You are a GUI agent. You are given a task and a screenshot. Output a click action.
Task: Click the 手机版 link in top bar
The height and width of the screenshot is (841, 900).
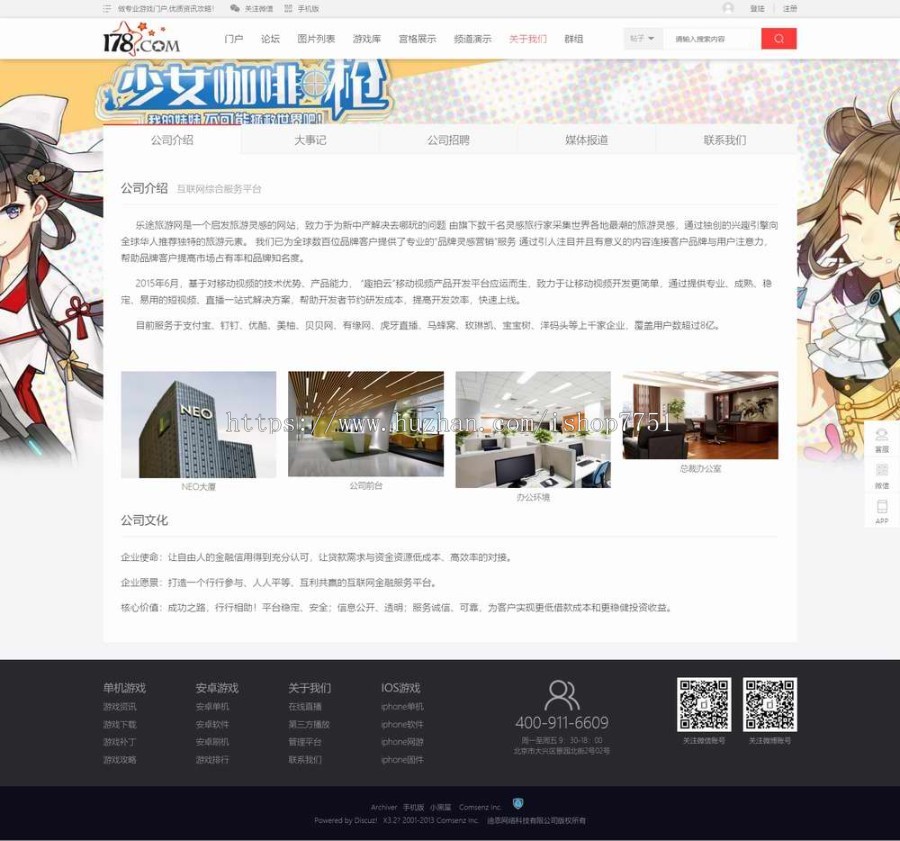[308, 9]
